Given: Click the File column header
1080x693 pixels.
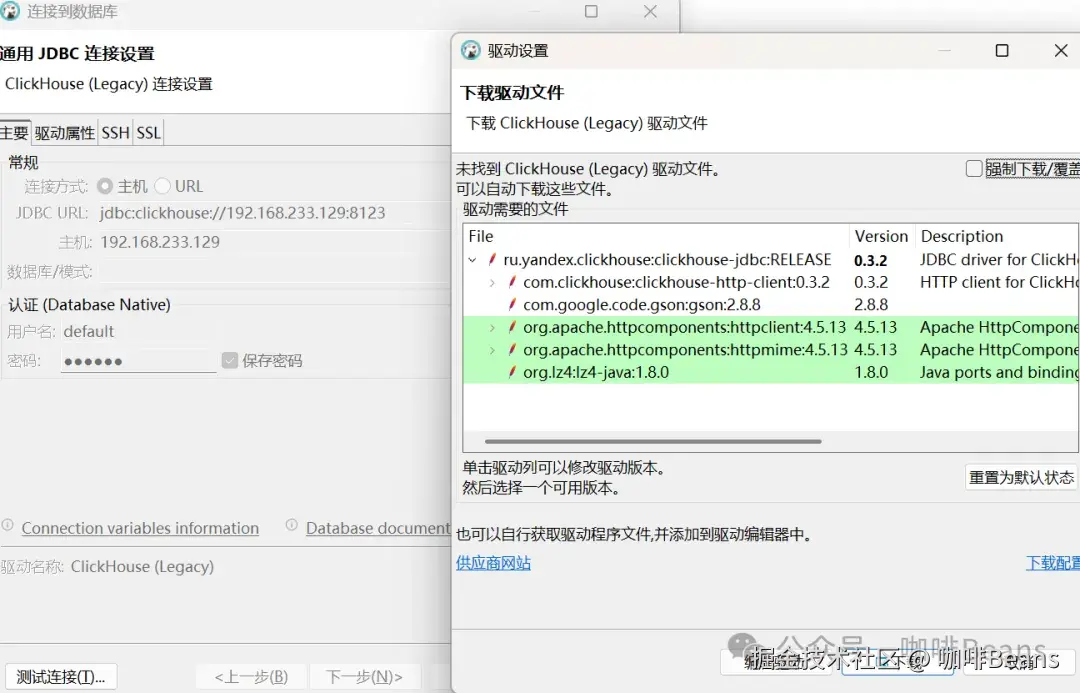Looking at the screenshot, I should pyautogui.click(x=656, y=236).
